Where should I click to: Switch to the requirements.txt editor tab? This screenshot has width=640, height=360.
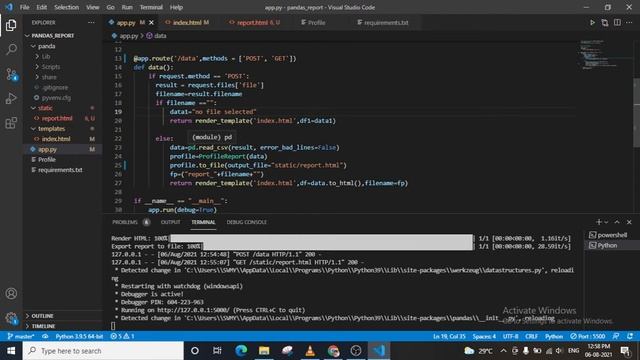(x=385, y=23)
